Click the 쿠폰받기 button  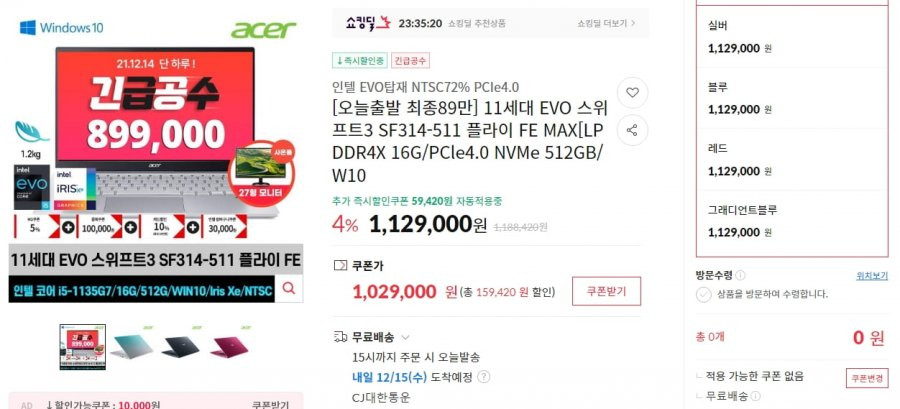click(606, 291)
